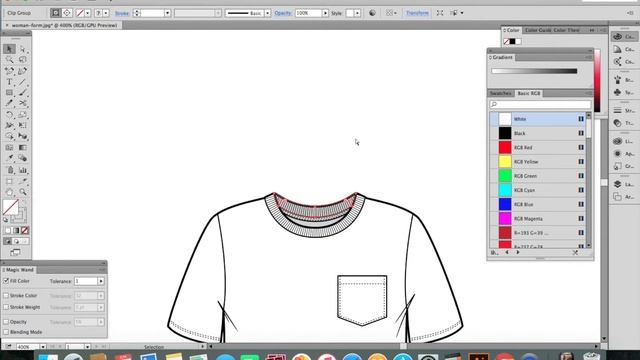This screenshot has height=360, width=640.
Task: Select the Pencil tool
Action: coord(9,103)
